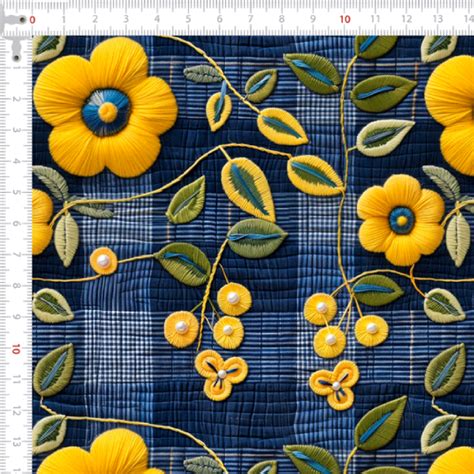Select the big dark green leaf at bottom right
Image resolution: width=474 pixels, height=474 pixels.
coord(381,423)
